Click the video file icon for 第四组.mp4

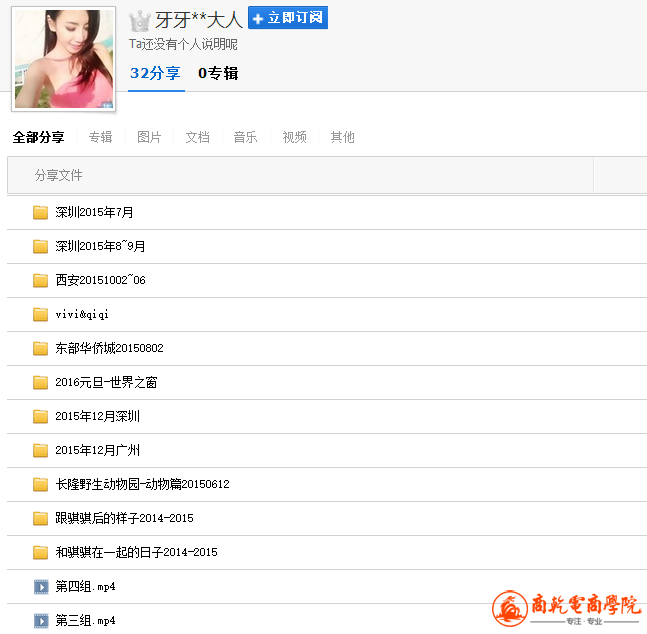pyautogui.click(x=40, y=586)
